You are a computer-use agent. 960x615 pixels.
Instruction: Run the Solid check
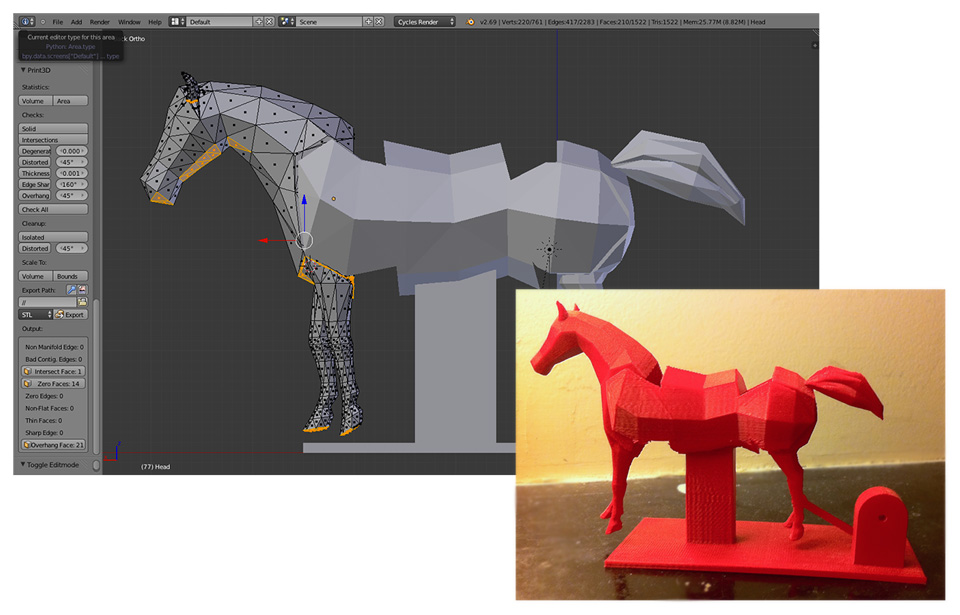tap(53, 129)
